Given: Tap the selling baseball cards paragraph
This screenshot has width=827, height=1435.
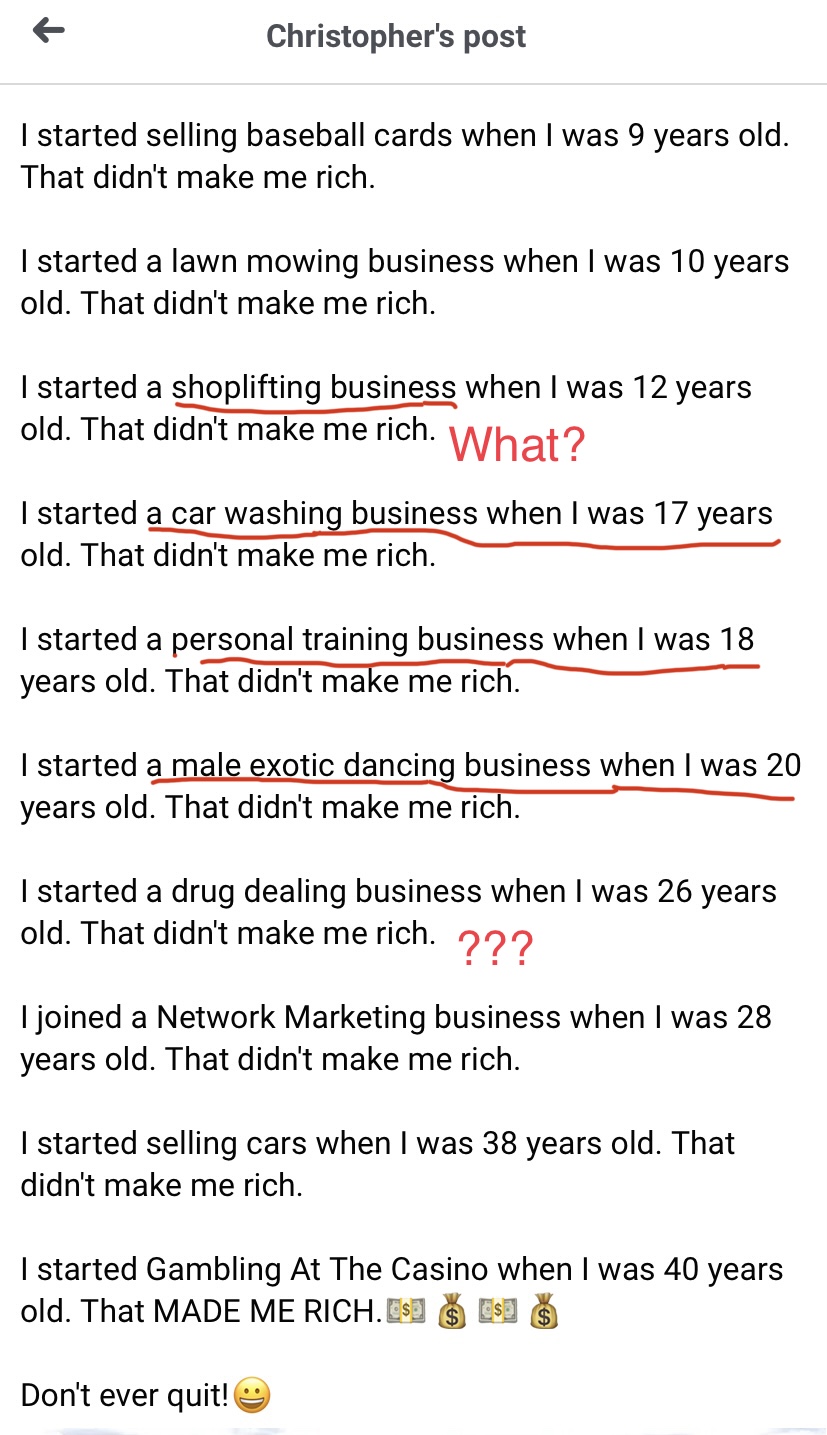Looking at the screenshot, I should [x=405, y=157].
